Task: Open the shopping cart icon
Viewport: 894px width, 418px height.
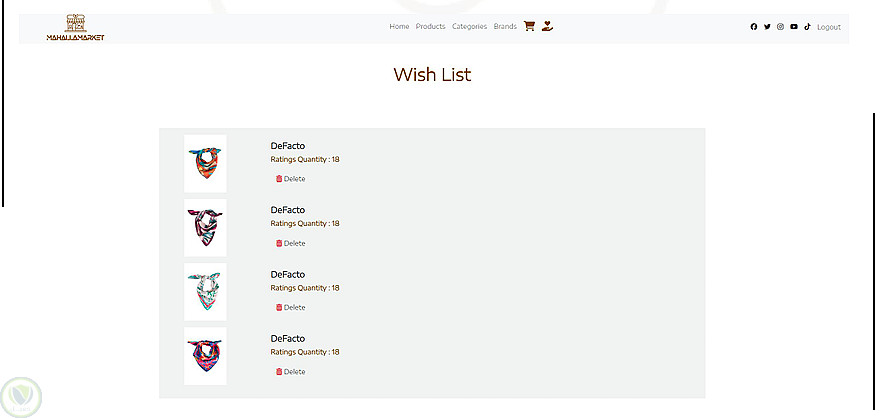Action: click(x=529, y=27)
